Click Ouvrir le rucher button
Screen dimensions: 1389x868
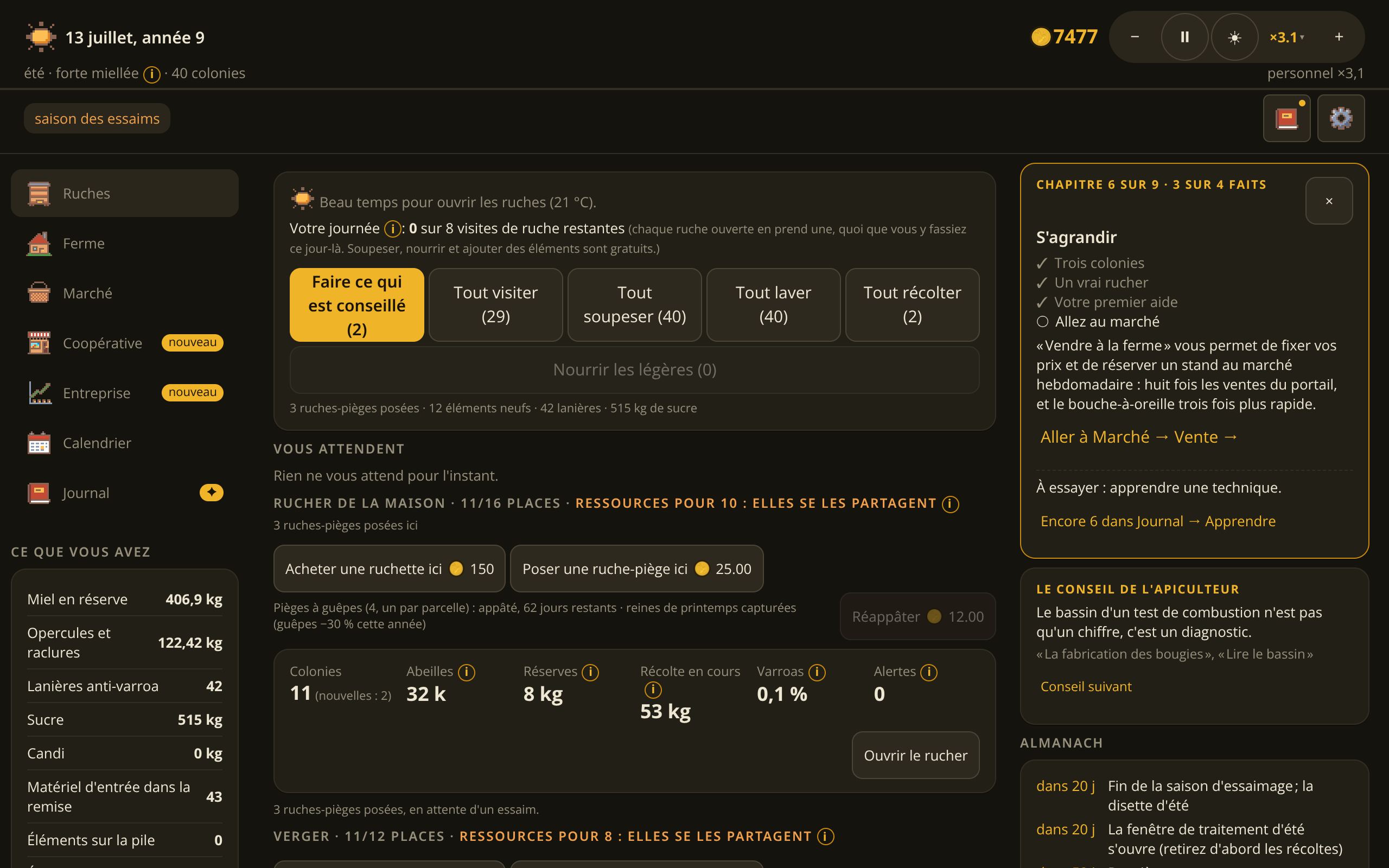pyautogui.click(x=915, y=756)
